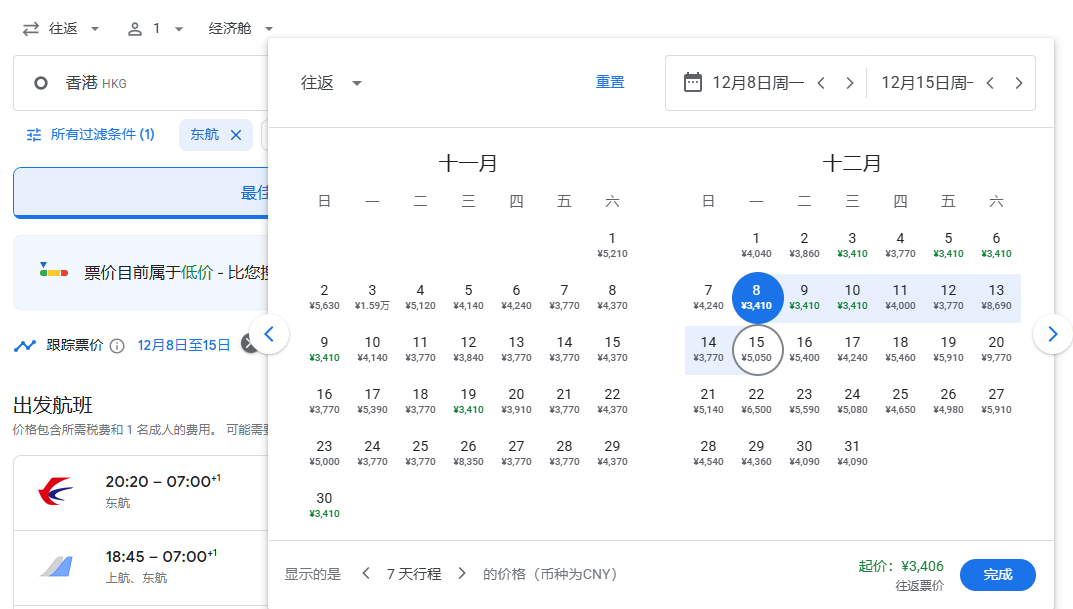This screenshot has width=1073, height=609.
Task: Select November 17 priced ¥5,390
Action: pyautogui.click(x=372, y=401)
